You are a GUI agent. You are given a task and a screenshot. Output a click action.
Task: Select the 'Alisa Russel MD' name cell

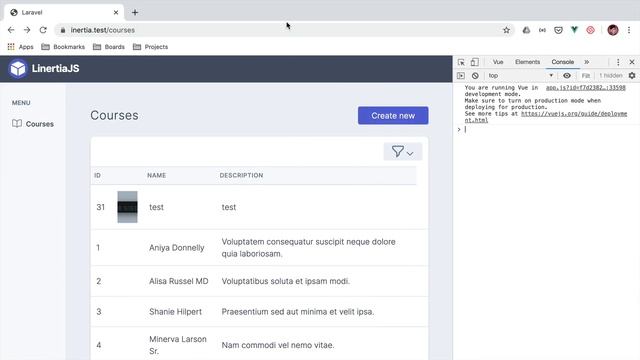178,281
